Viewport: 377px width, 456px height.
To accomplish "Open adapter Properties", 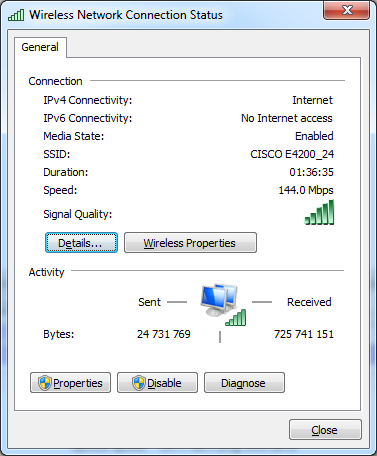I will (x=70, y=383).
